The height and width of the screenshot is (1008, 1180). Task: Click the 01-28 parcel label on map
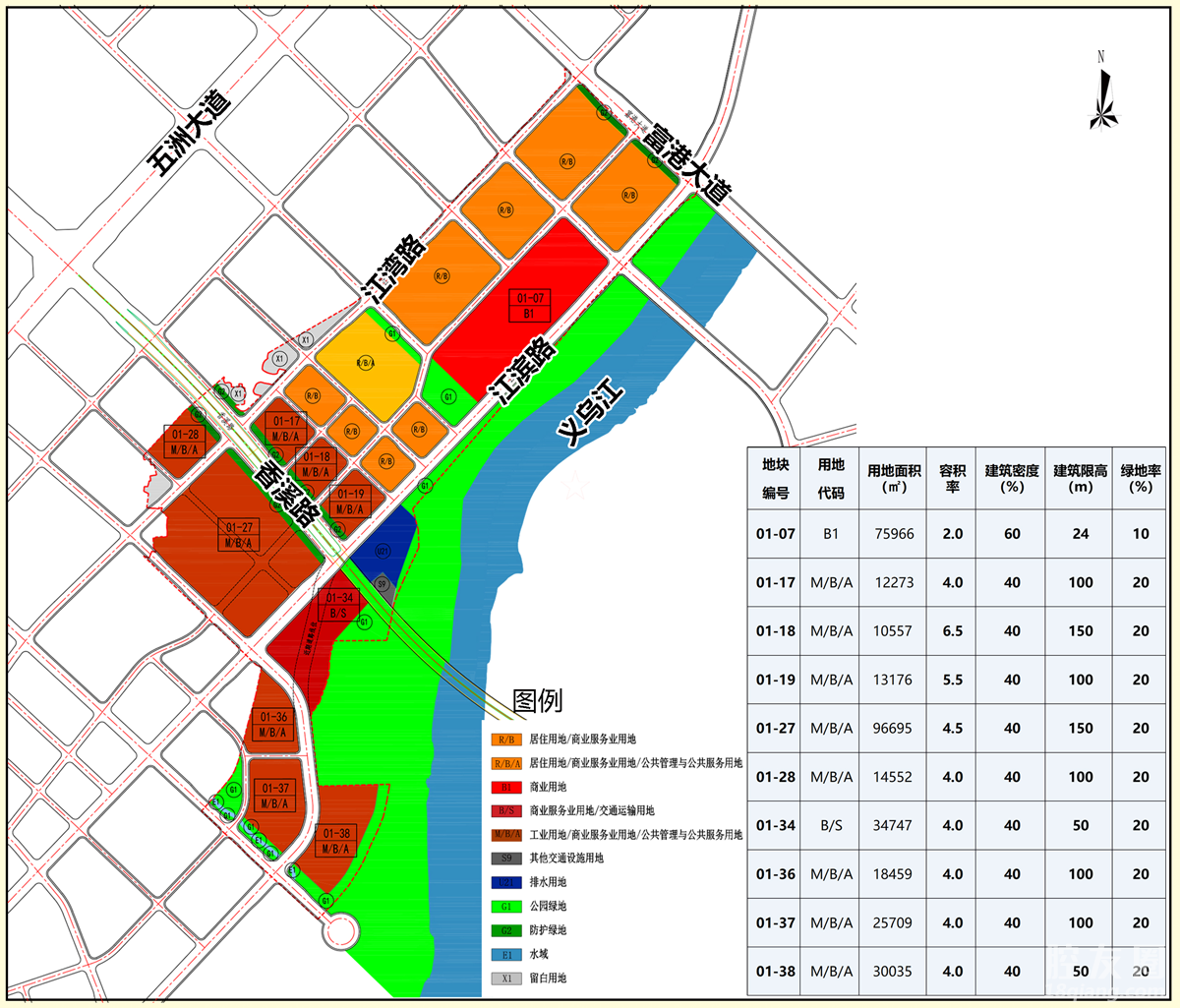pos(185,442)
